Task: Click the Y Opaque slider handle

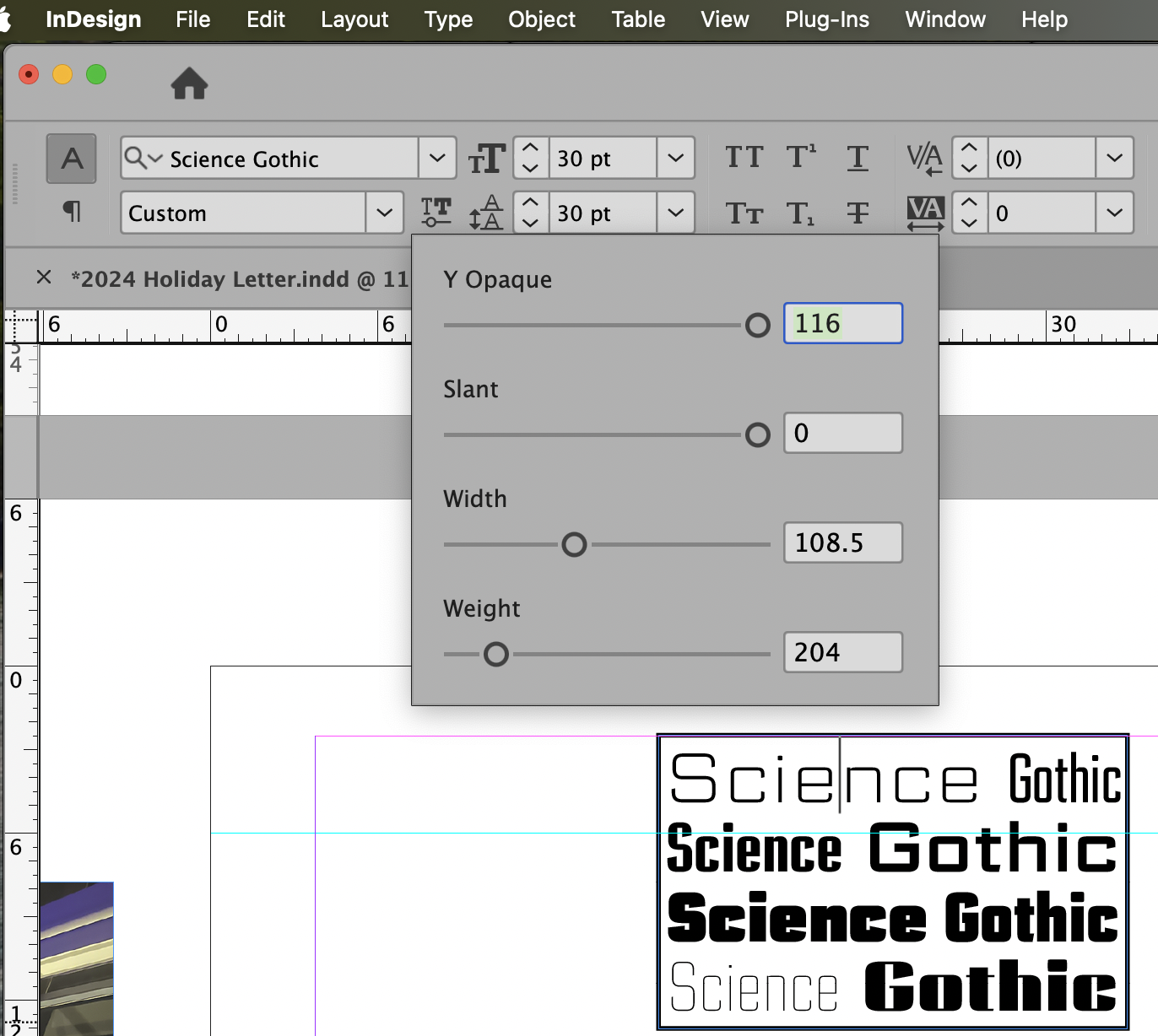Action: [x=758, y=325]
